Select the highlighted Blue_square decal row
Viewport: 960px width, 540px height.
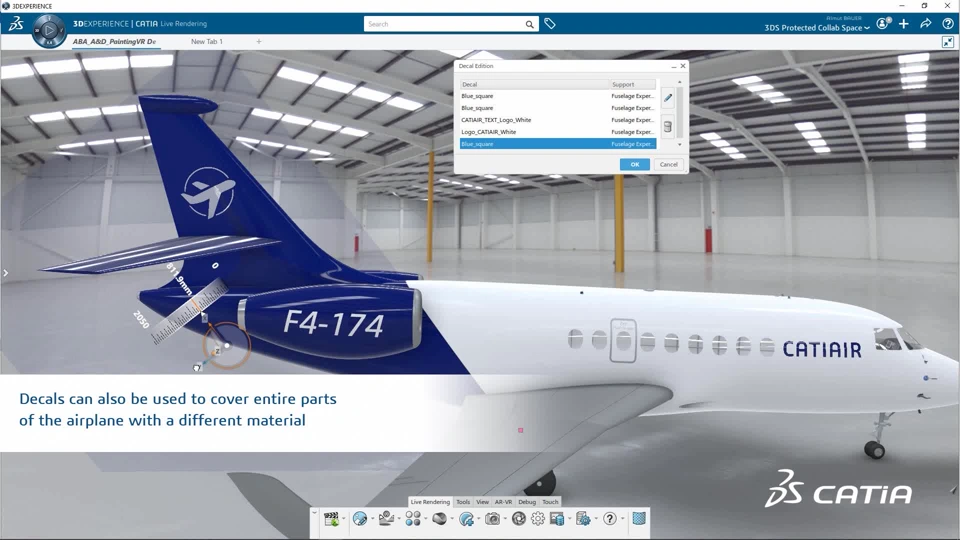(x=558, y=144)
